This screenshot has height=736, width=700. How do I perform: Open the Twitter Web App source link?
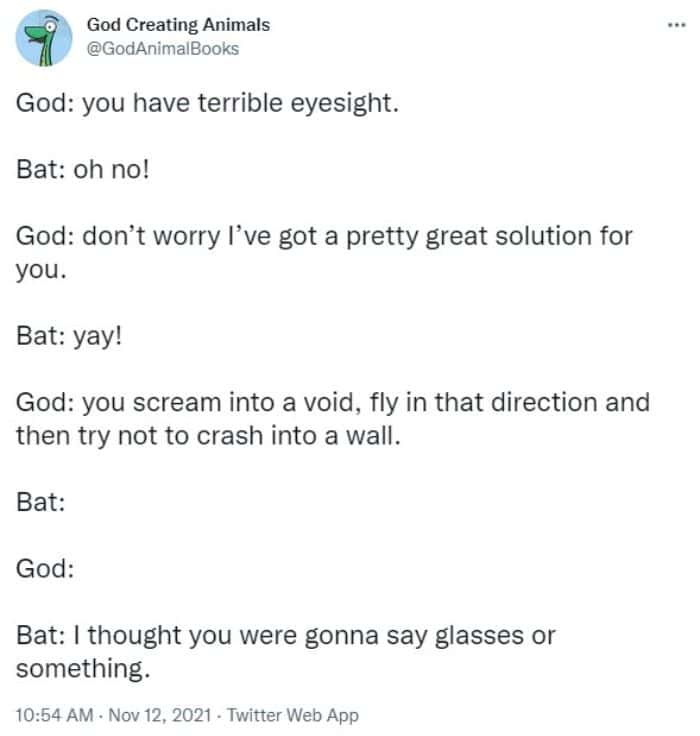(x=292, y=715)
